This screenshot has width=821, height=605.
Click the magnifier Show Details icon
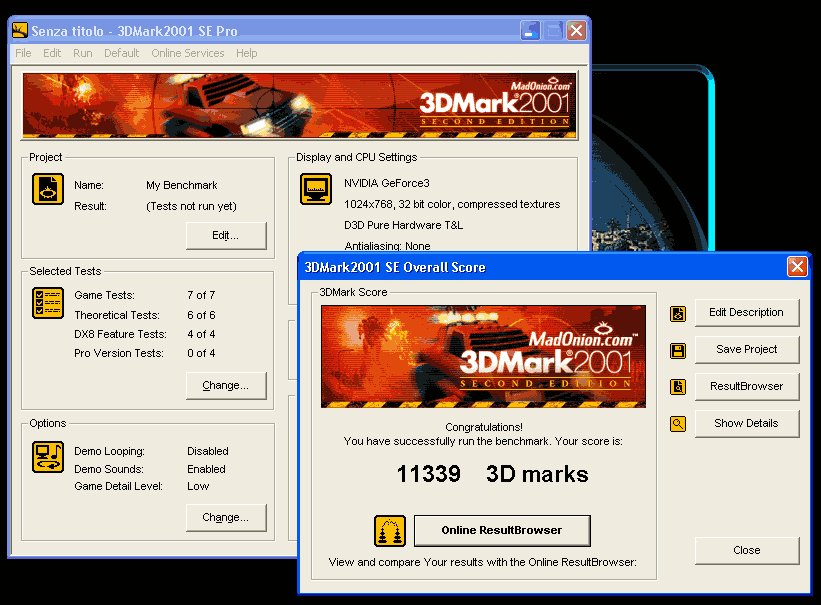coord(678,424)
